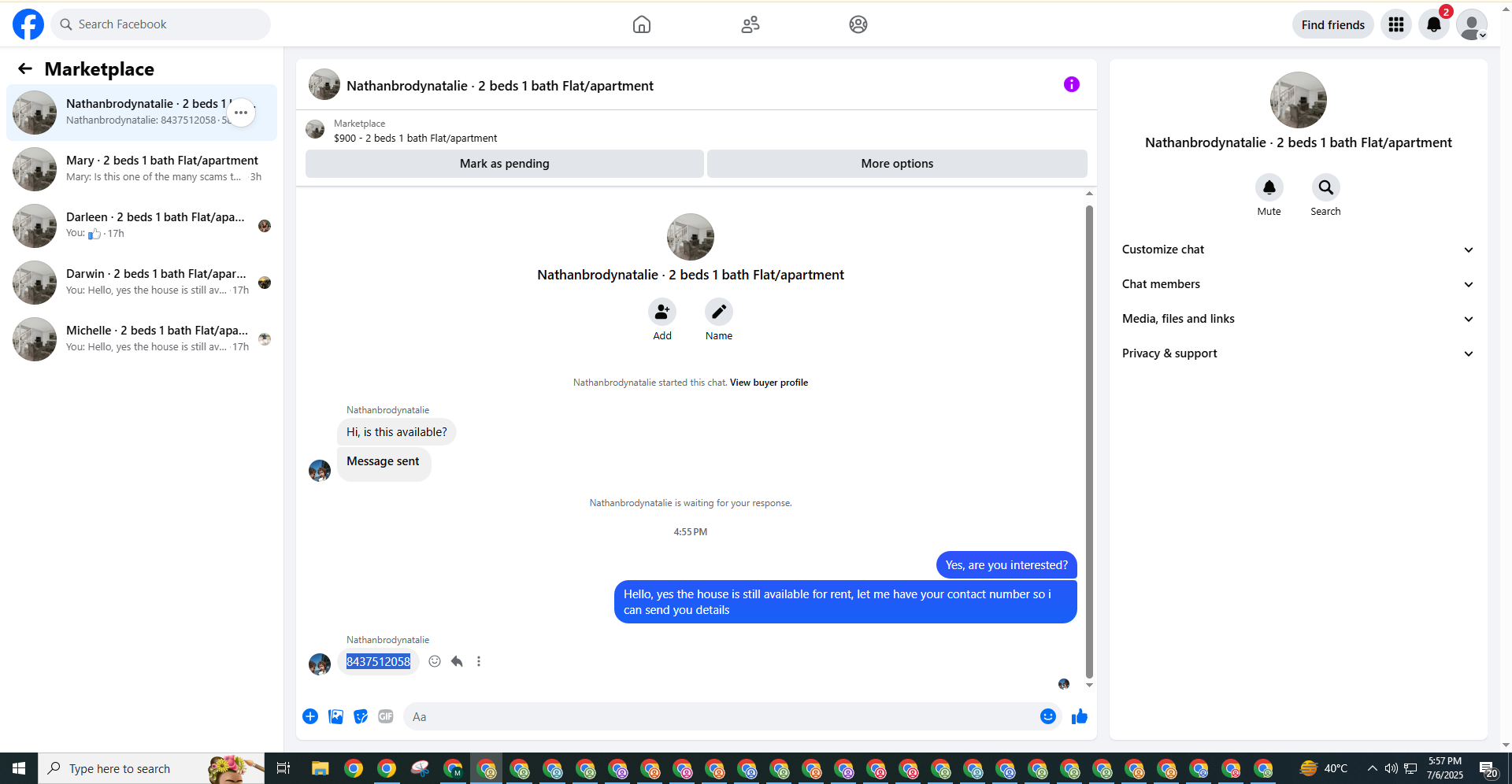Click the "Yes, are you interested?" message
This screenshot has height=784, width=1512.
click(x=1006, y=565)
